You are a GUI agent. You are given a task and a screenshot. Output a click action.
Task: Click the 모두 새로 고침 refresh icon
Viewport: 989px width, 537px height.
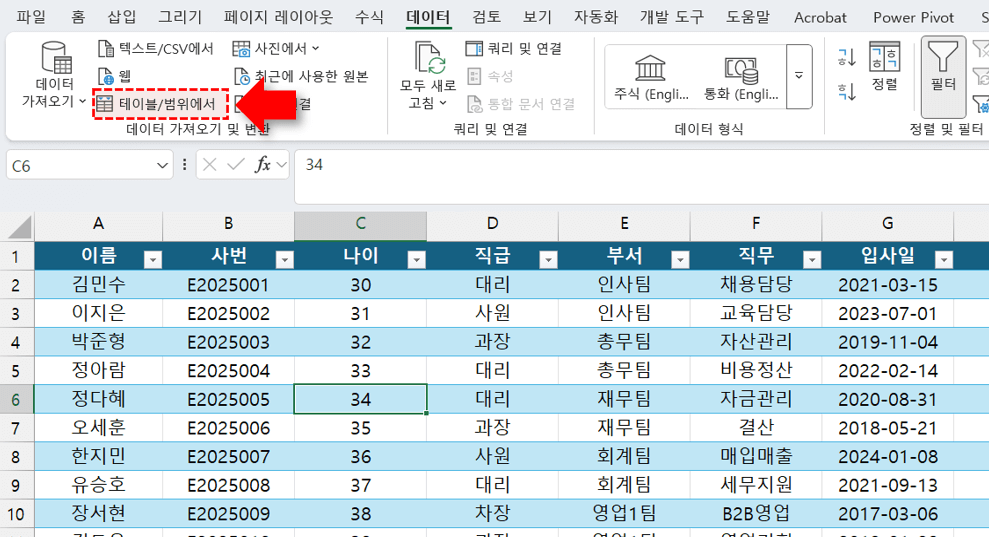[430, 62]
